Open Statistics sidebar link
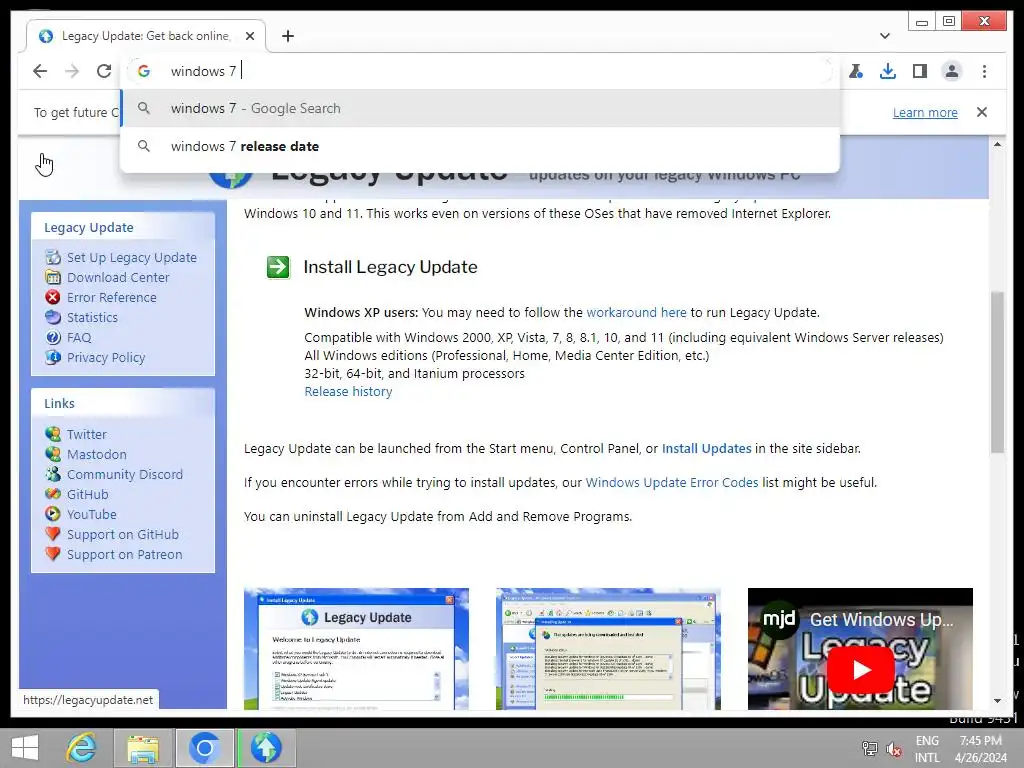 coord(92,317)
